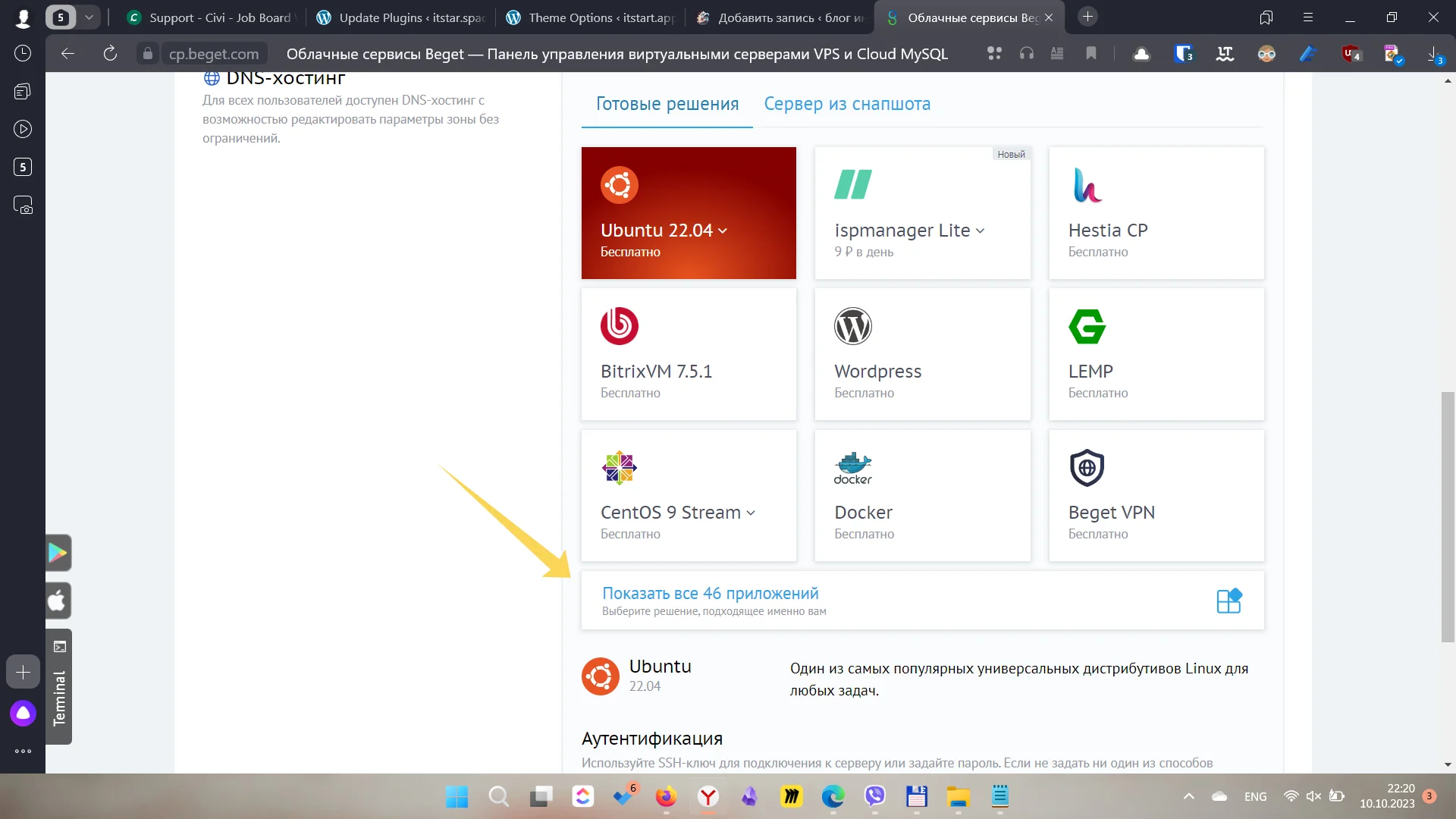Open the screenshot tool icon in sidebar
The width and height of the screenshot is (1456, 819).
click(x=23, y=206)
